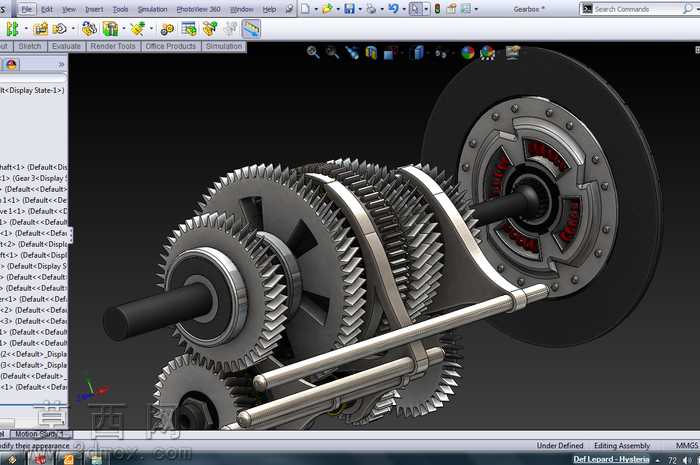Open the Undo history dropdown arrow
Screen dimensions: 700x465
pyautogui.click(x=404, y=9)
